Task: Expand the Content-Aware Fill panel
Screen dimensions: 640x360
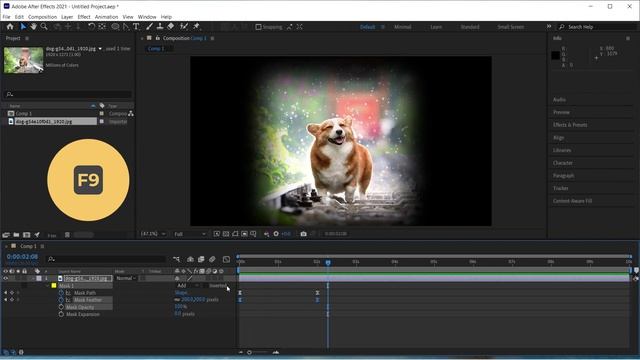Action: coord(572,201)
